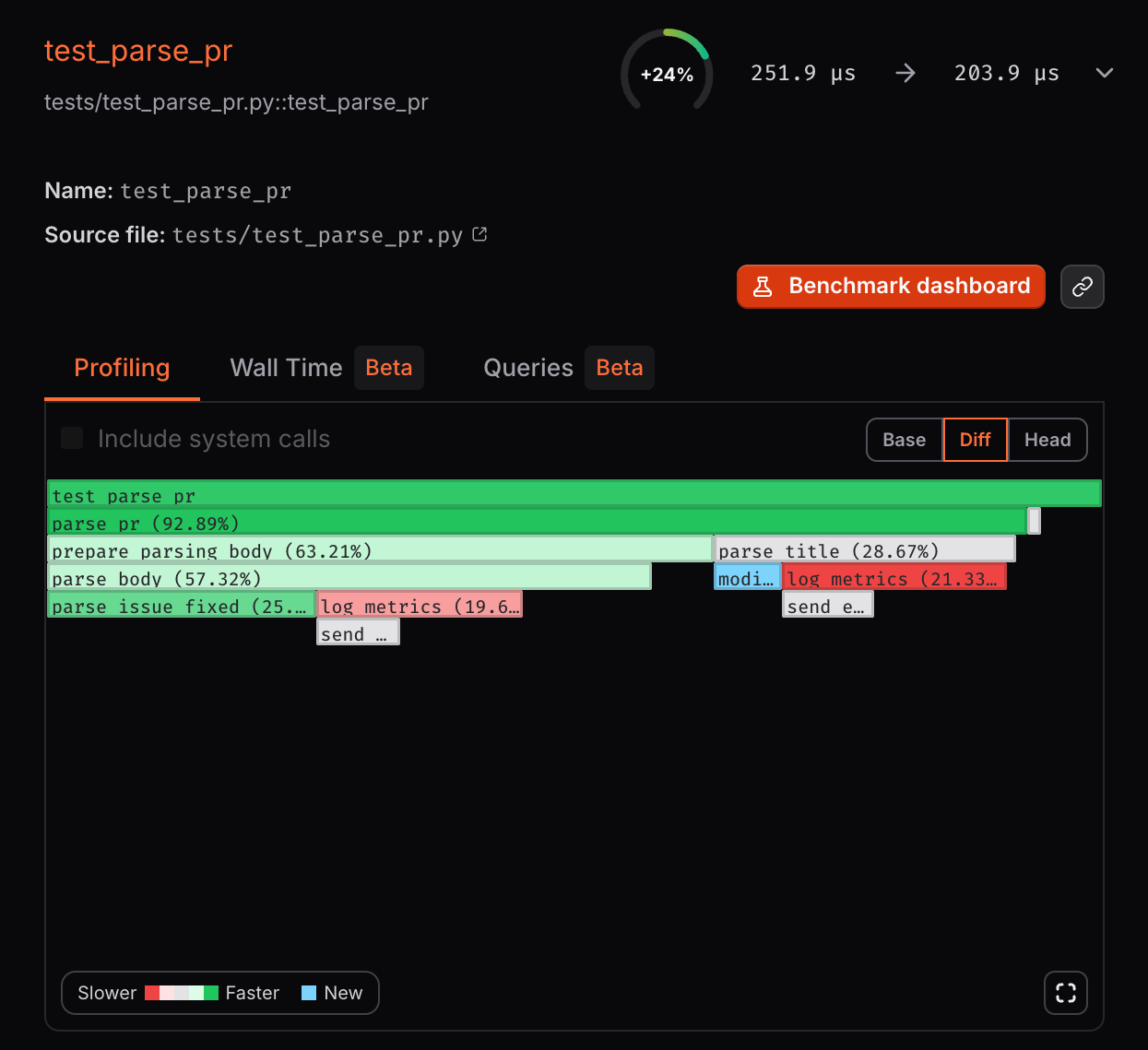
Task: Collapse the benchmark details panel chevron
Action: [1104, 73]
